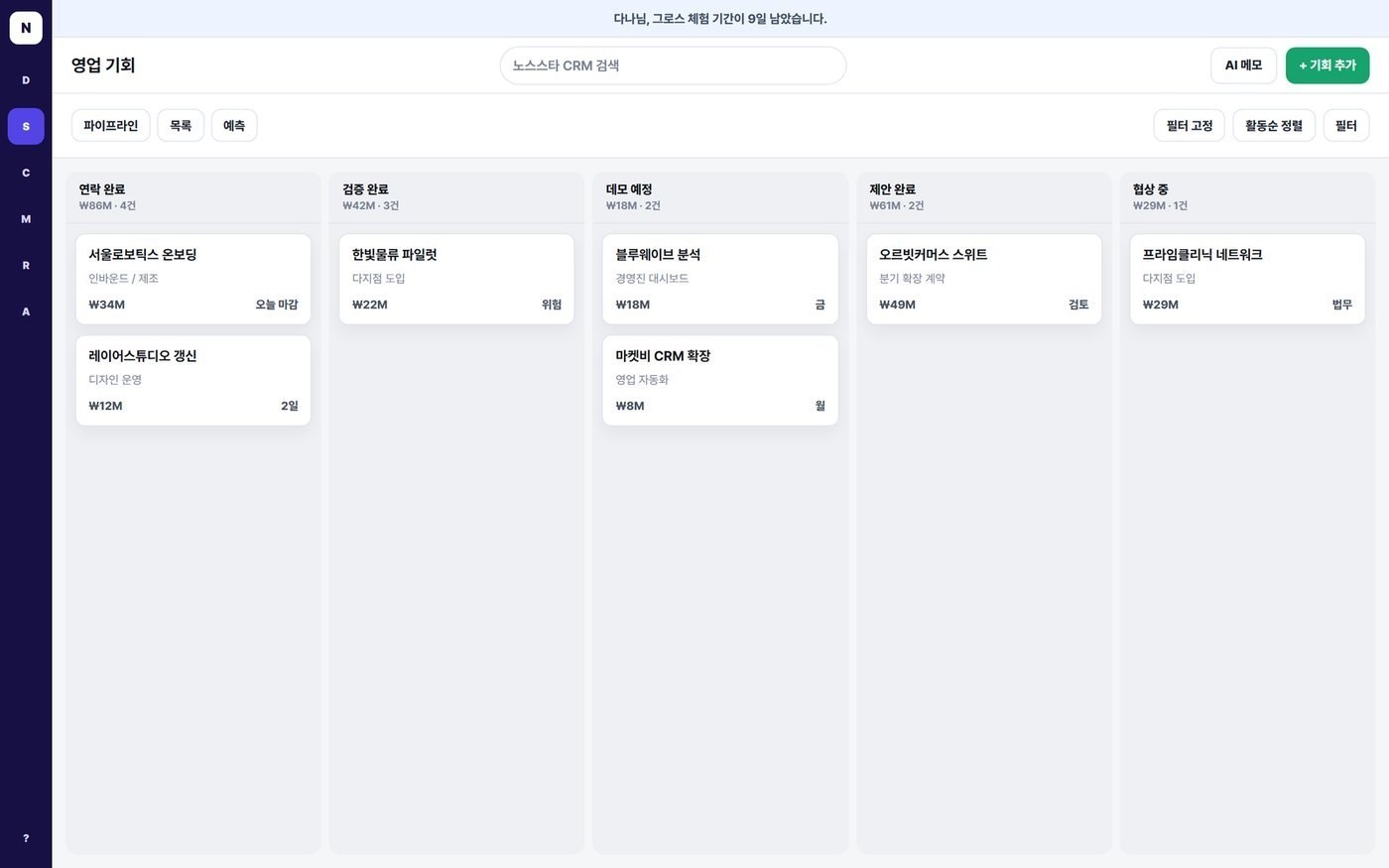Open the C sidebar item
Image resolution: width=1389 pixels, height=868 pixels.
pos(26,173)
